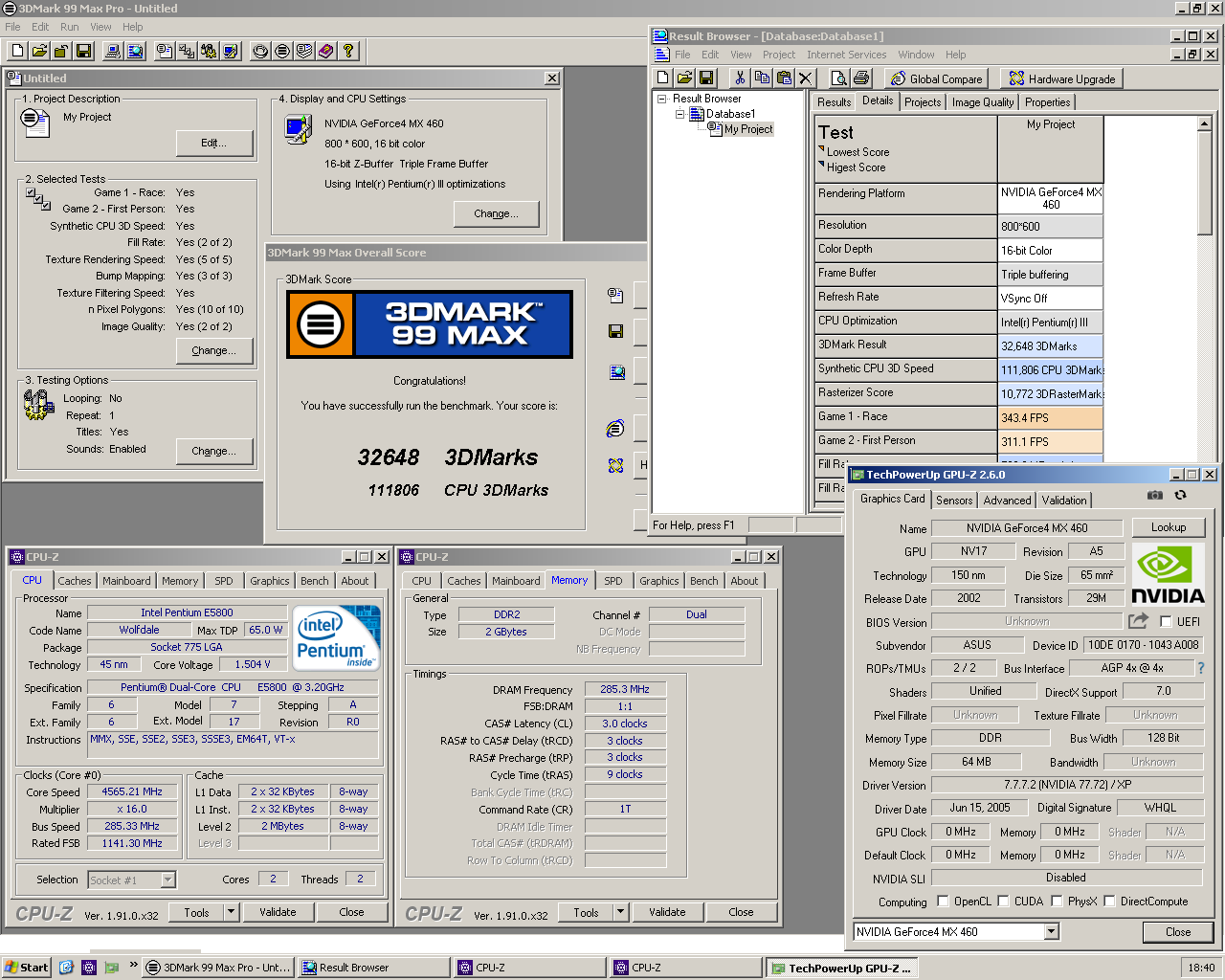Click the help book icon in 3DMark toolbar
Viewport: 1225px width, 980px height.
pyautogui.click(x=326, y=51)
